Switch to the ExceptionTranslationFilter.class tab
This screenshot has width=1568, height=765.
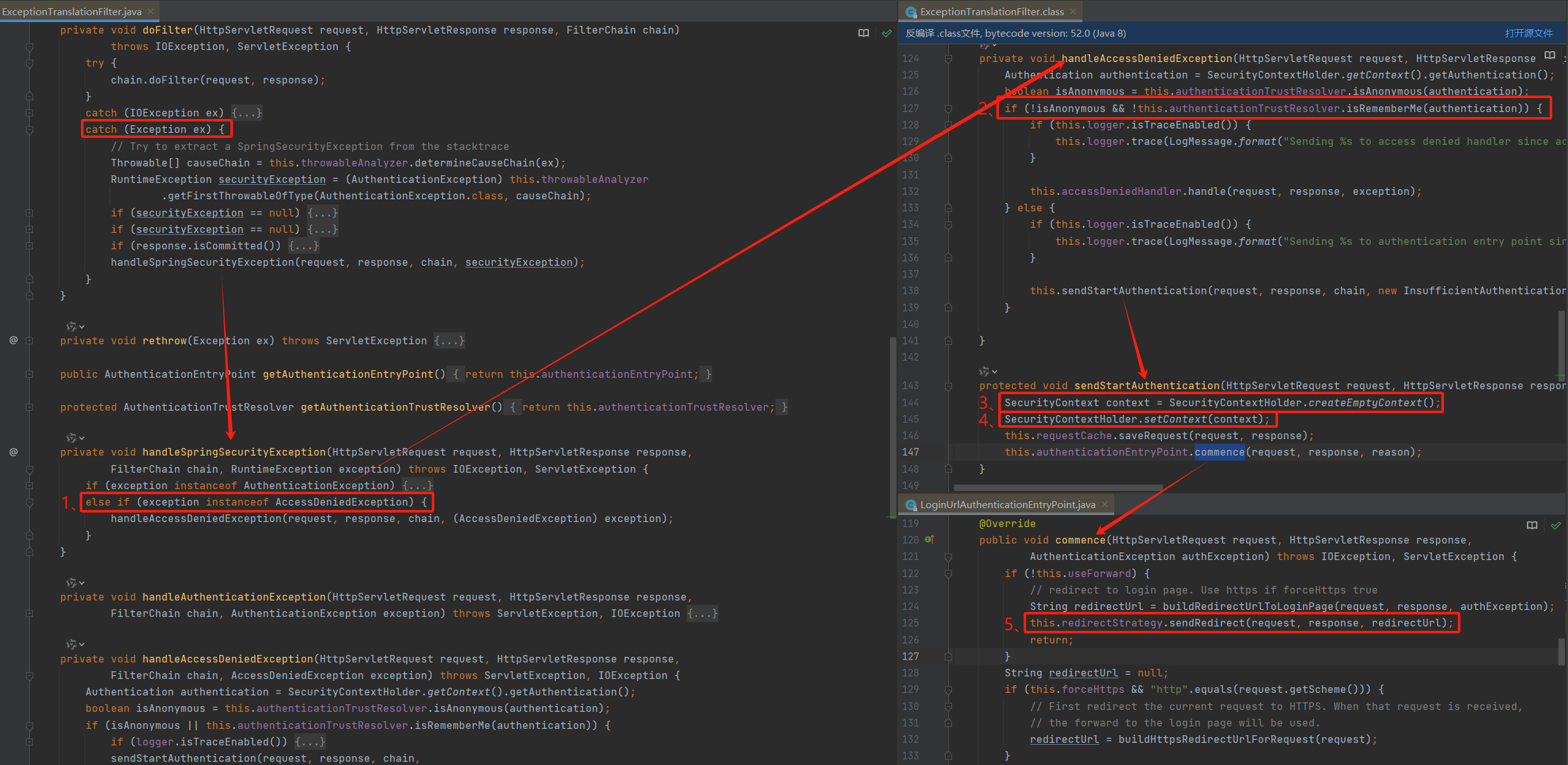tap(991, 11)
